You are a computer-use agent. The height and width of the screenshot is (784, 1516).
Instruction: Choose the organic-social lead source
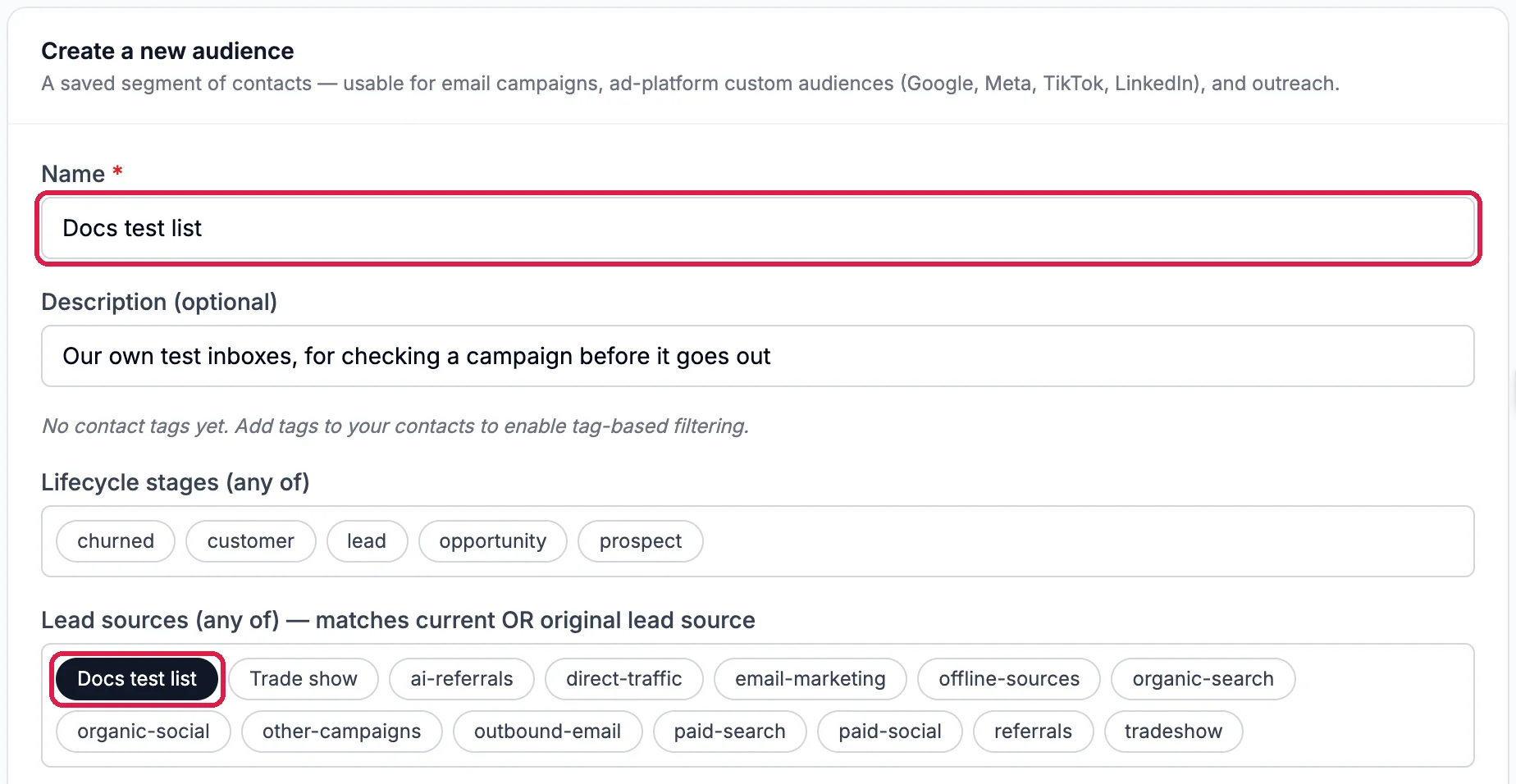tap(144, 732)
